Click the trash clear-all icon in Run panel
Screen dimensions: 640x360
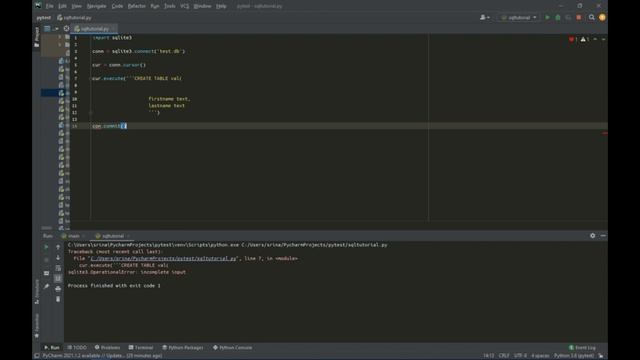[58, 299]
